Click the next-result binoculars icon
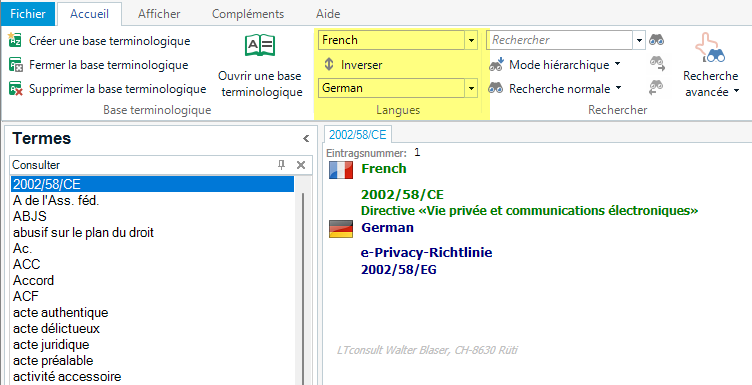The image size is (752, 385). point(656,63)
